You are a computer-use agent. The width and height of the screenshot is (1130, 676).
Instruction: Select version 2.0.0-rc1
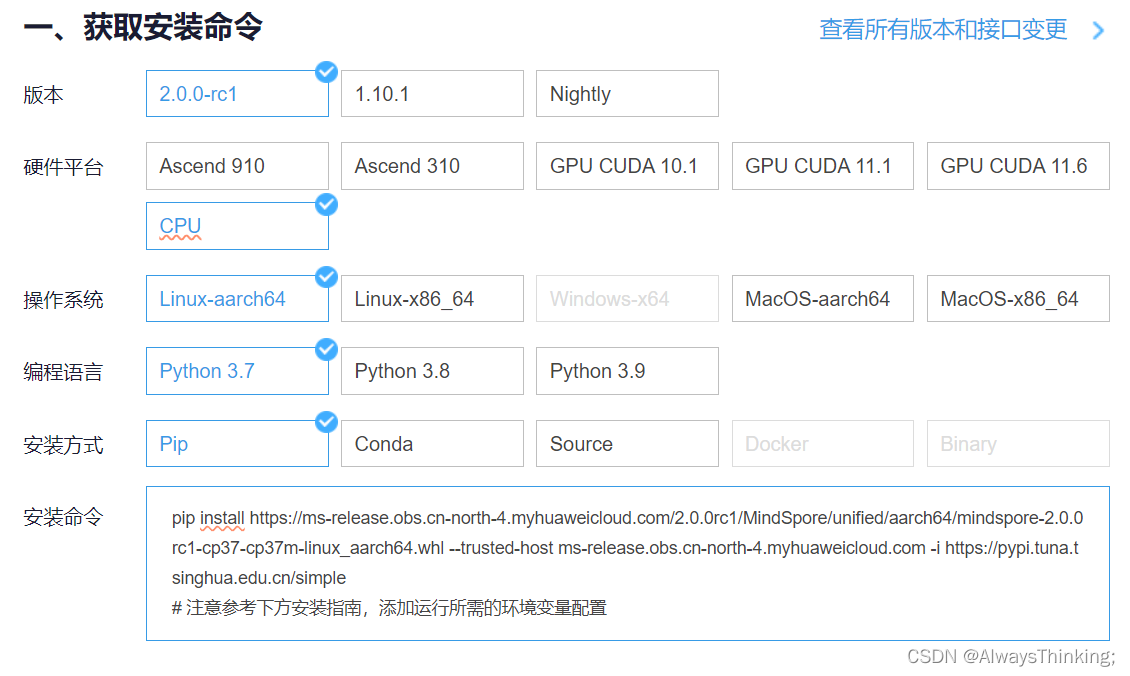237,94
